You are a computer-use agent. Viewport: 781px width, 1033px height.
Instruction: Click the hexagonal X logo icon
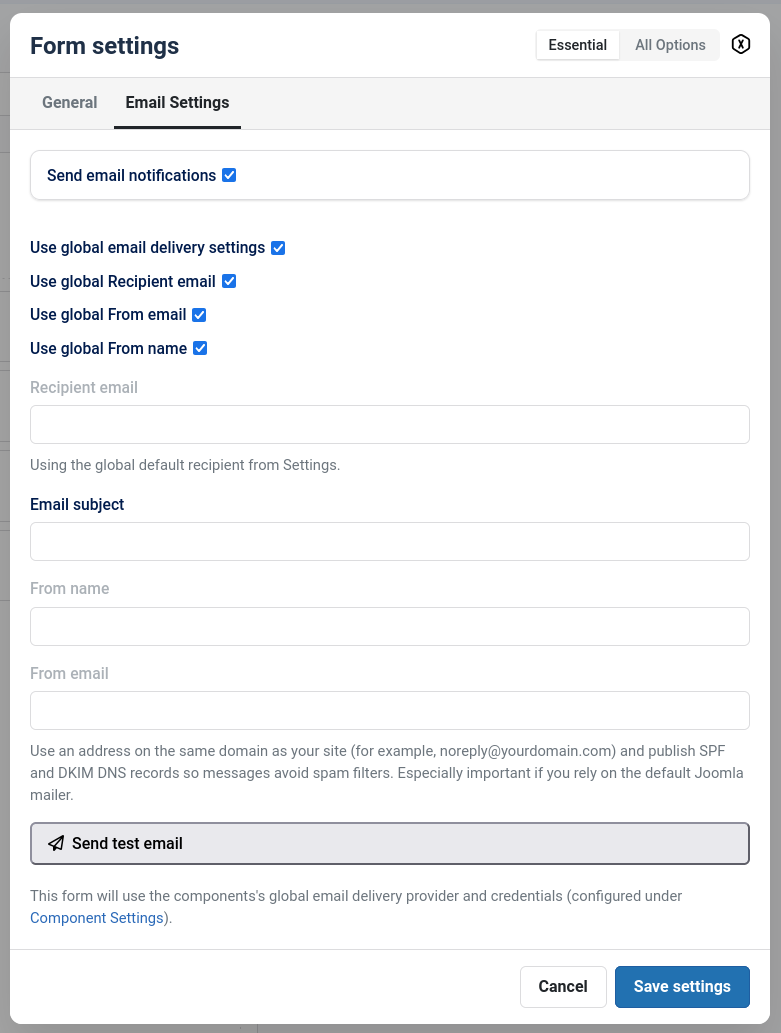coord(740,44)
